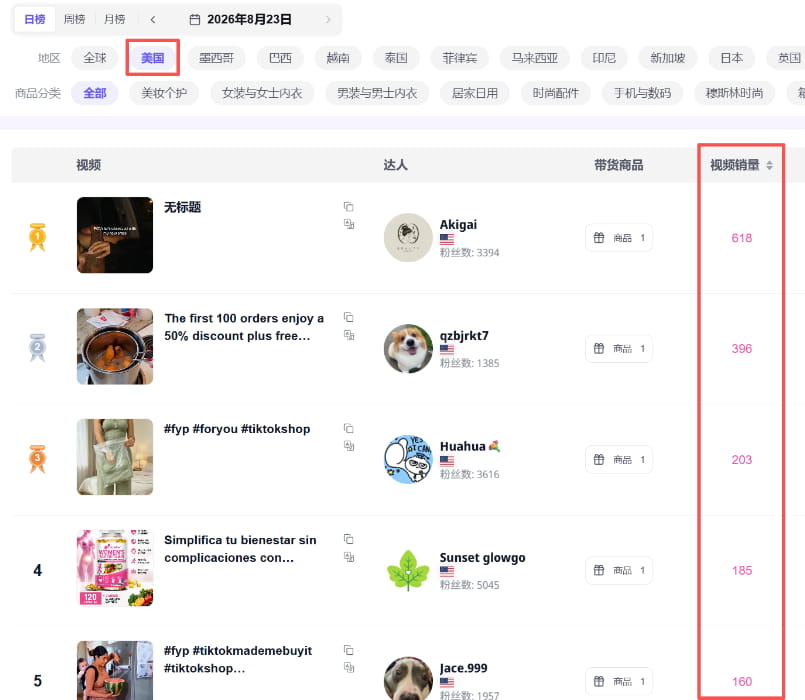Select 居家日用 product category
Image resolution: width=805 pixels, height=700 pixels.
pyautogui.click(x=475, y=93)
